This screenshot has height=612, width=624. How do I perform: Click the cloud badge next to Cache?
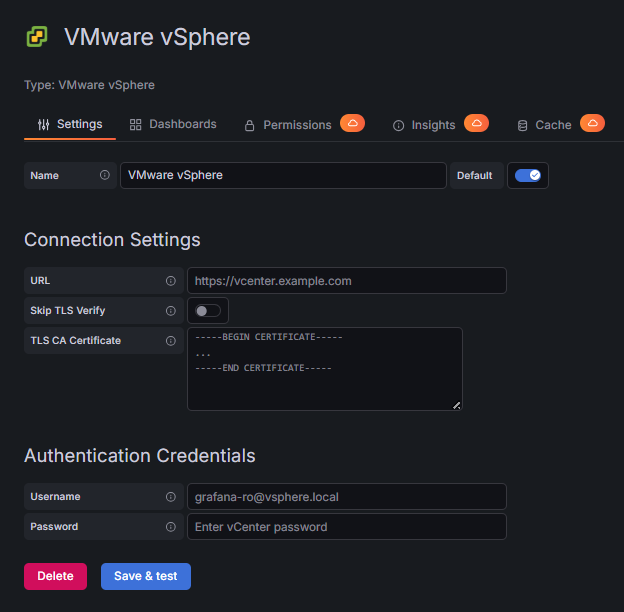(592, 123)
